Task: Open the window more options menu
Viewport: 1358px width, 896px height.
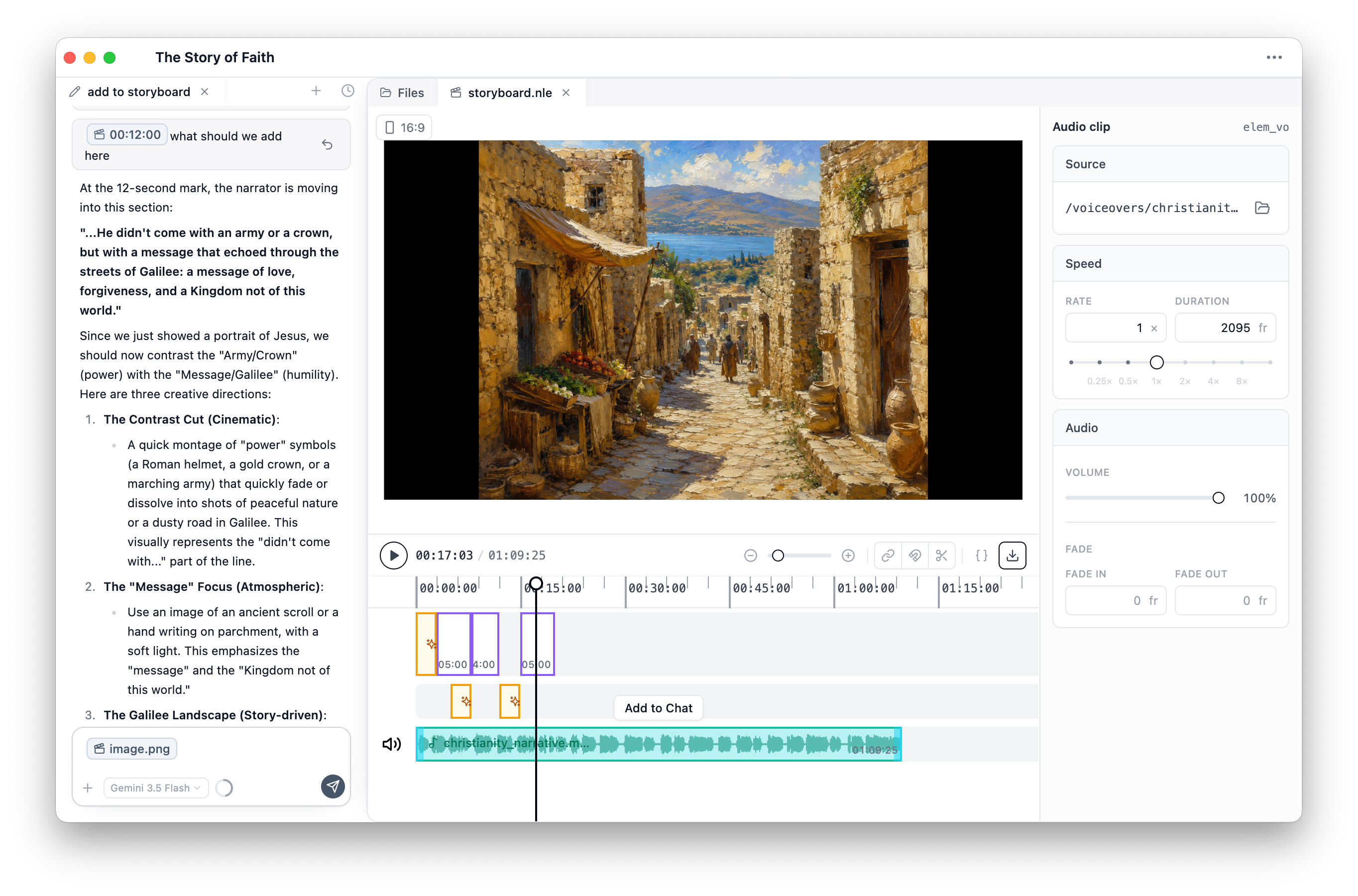Action: (1274, 57)
